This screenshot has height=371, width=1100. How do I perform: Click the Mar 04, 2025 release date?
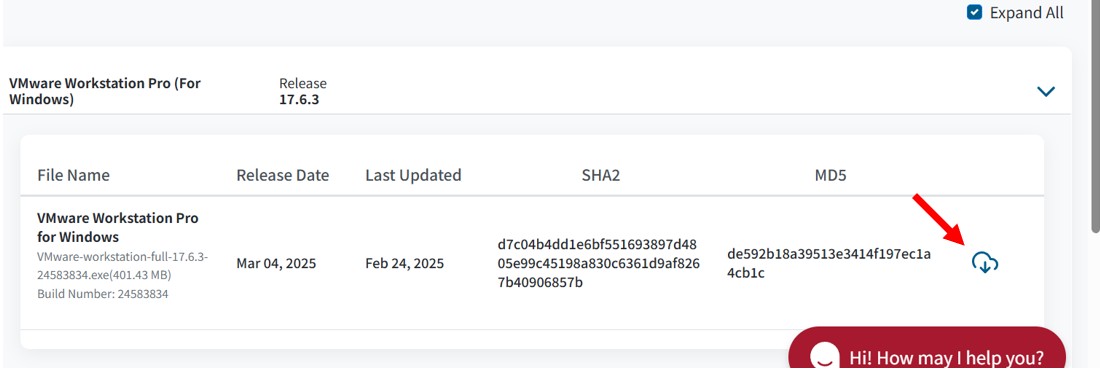(276, 264)
